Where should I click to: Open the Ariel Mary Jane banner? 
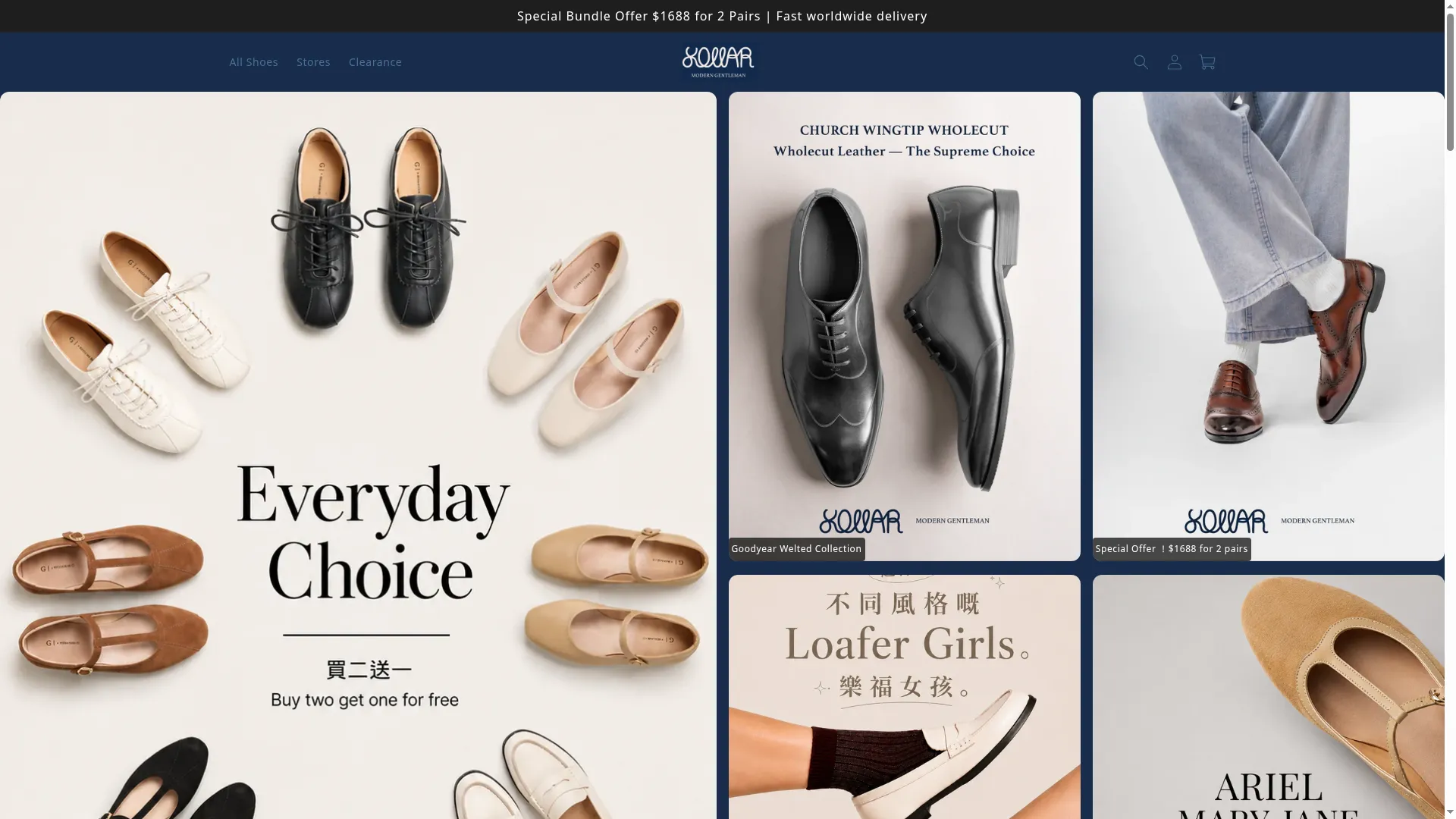tap(1268, 697)
